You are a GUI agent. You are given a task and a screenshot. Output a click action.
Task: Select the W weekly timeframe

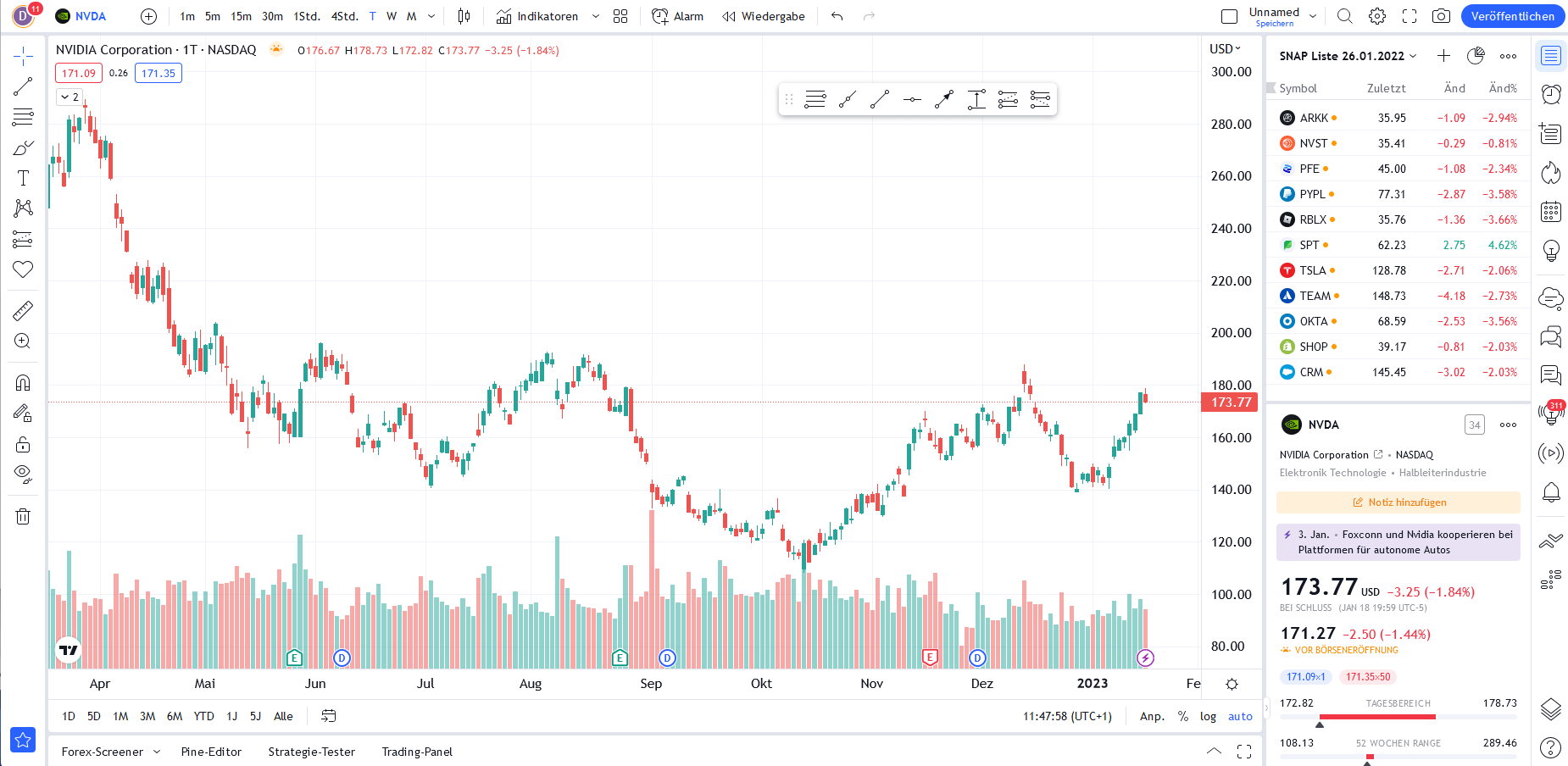coord(392,16)
